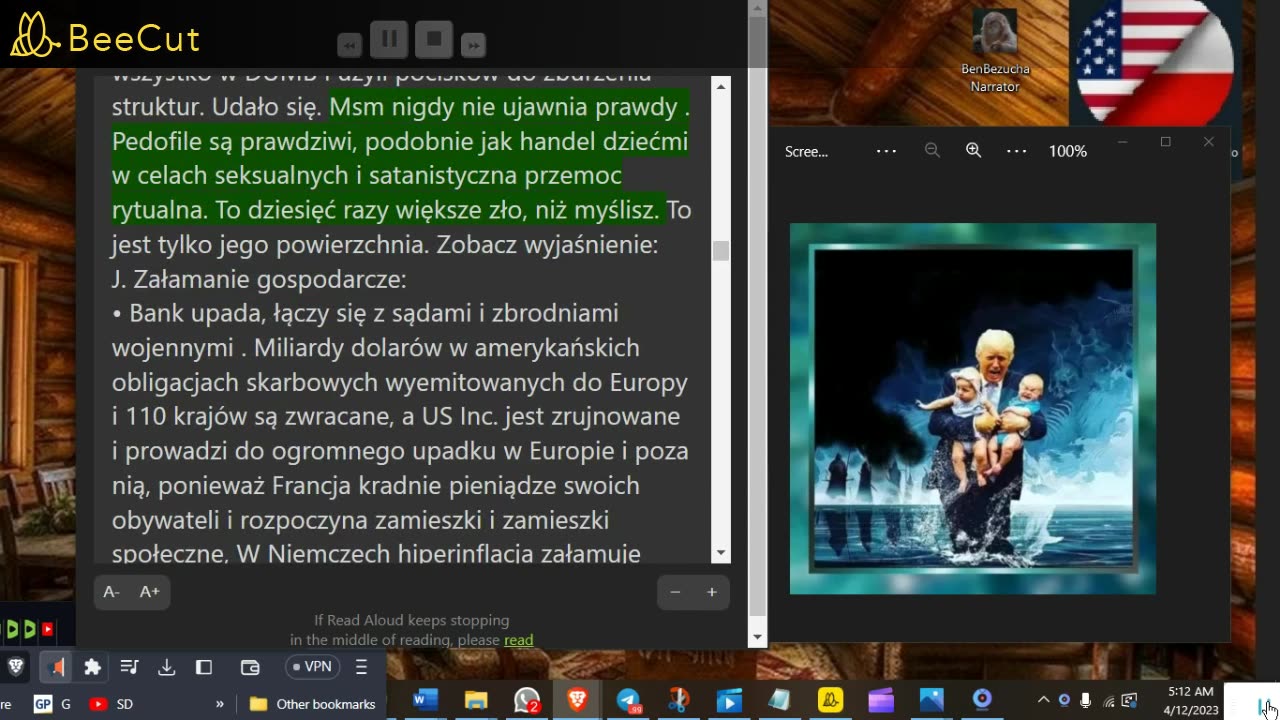Open the SD YouTube bookmark
This screenshot has width=1280, height=720.
[x=111, y=704]
